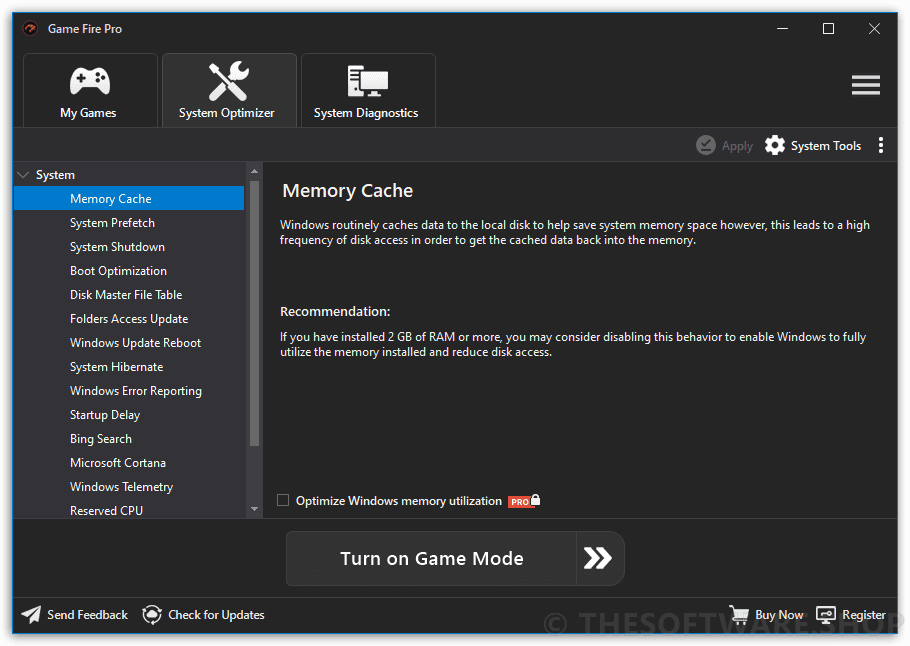Click the sidebar scroll up arrow
The width and height of the screenshot is (910, 646).
[x=254, y=171]
